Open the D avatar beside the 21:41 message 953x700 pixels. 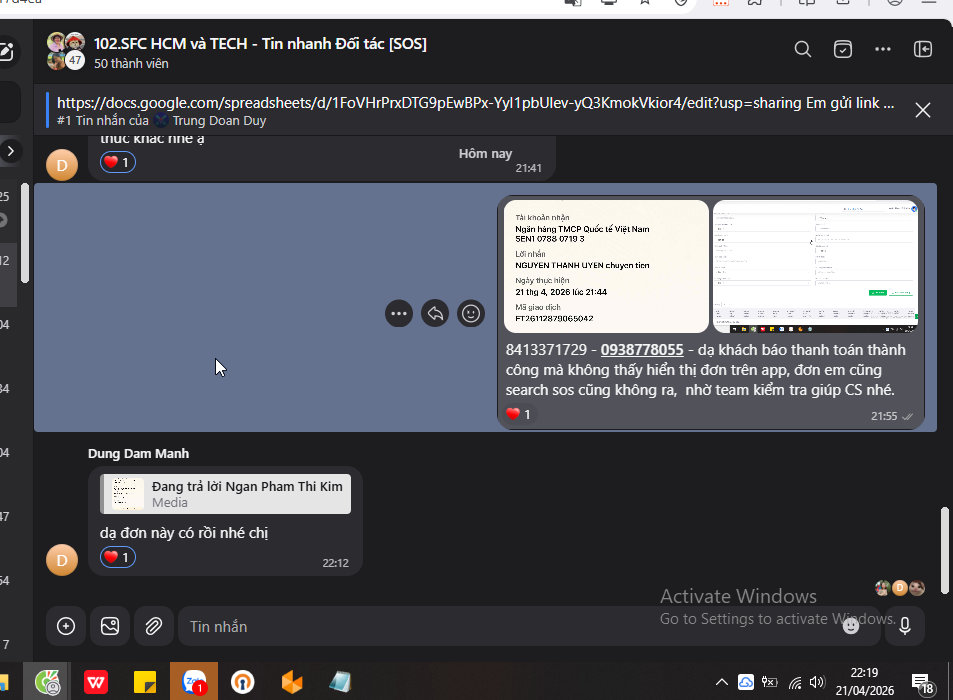62,165
